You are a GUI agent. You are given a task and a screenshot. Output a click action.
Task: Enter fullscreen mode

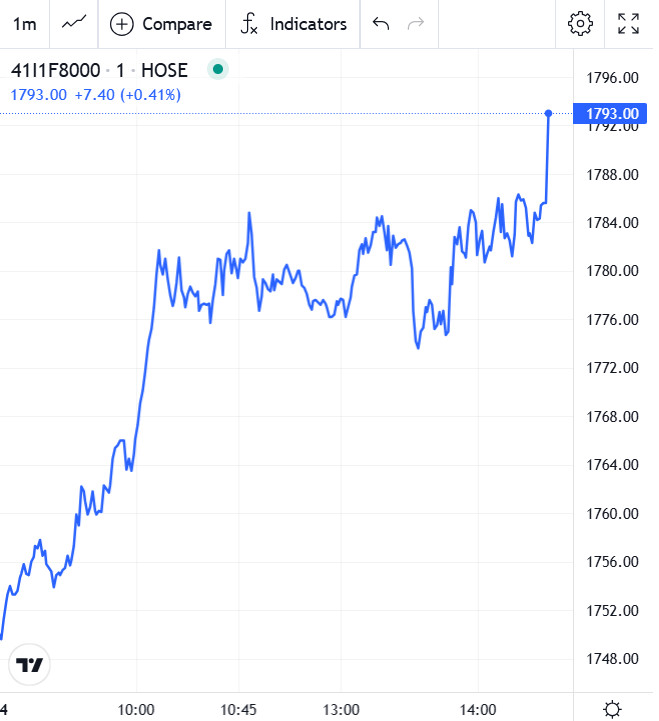[629, 24]
